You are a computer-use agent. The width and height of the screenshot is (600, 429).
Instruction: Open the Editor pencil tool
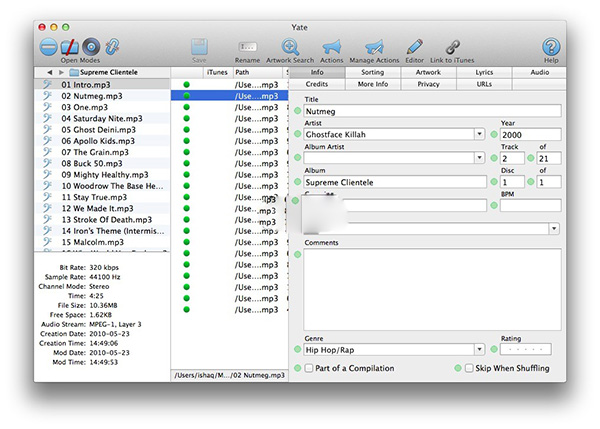point(414,46)
